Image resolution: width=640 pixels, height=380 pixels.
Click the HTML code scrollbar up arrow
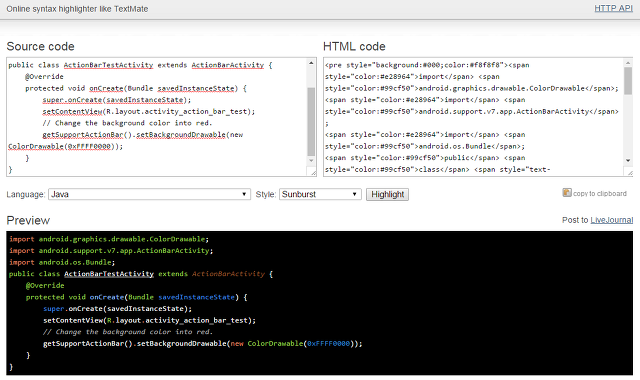(628, 63)
